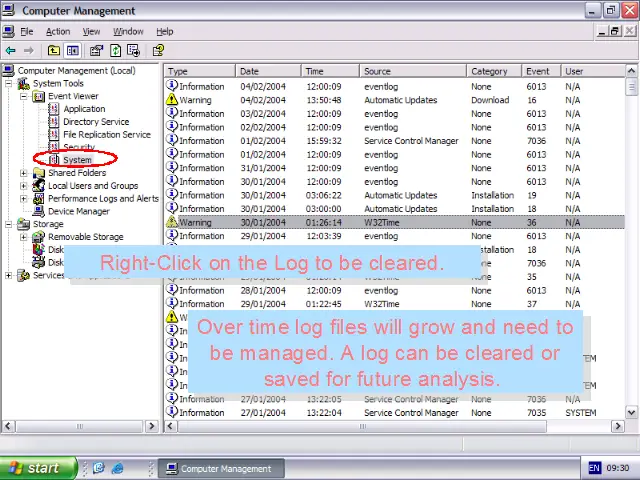Open the Properties toolbar icon
The height and width of the screenshot is (480, 640).
[x=96, y=51]
